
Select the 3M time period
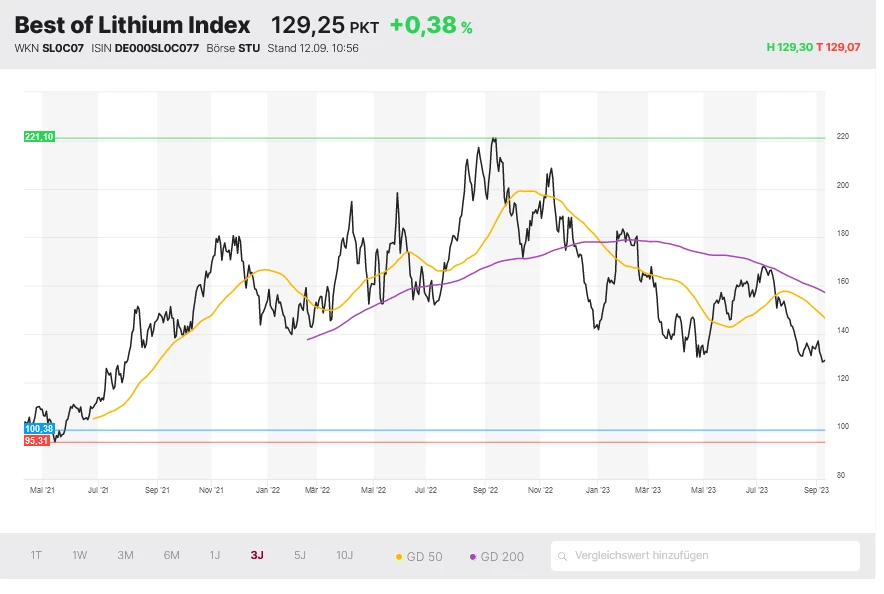pos(125,555)
